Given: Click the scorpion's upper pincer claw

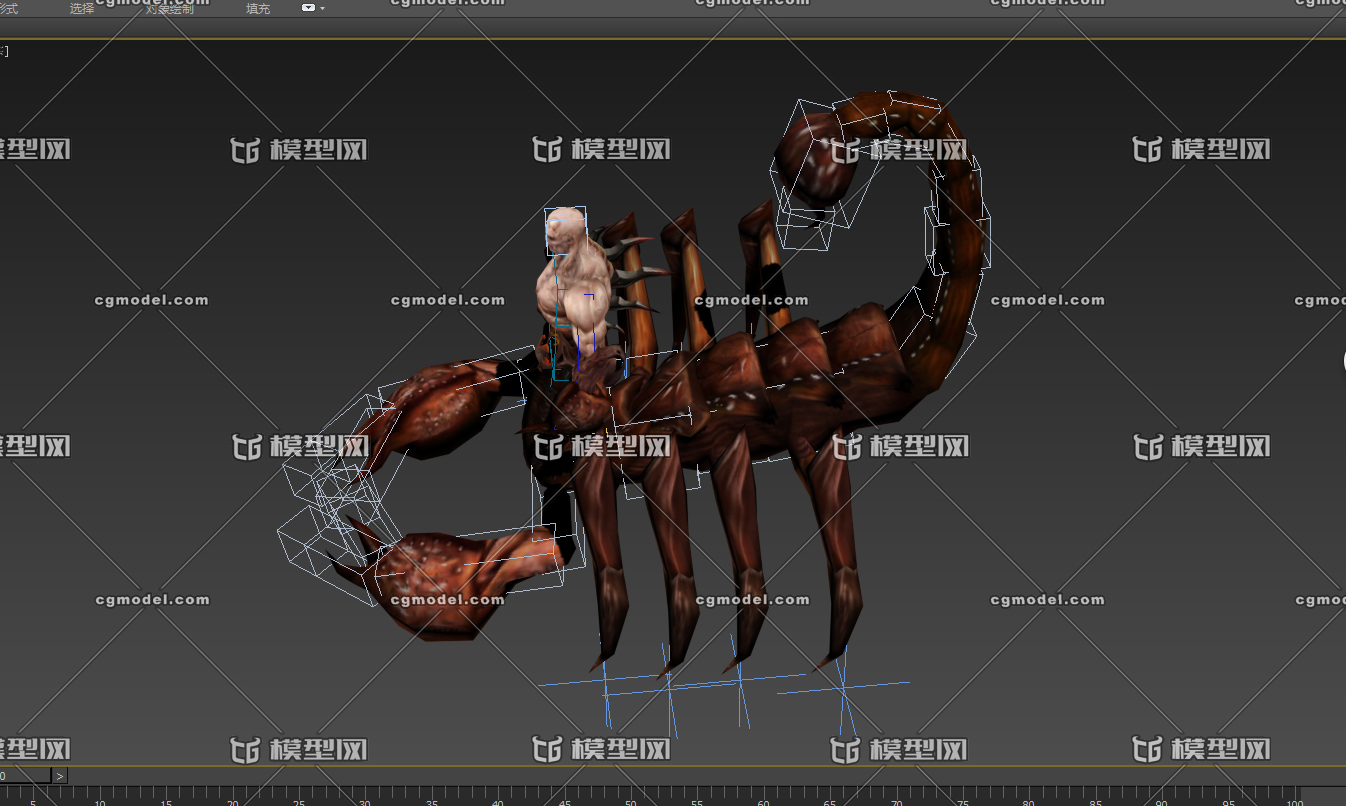Looking at the screenshot, I should pos(440,405).
